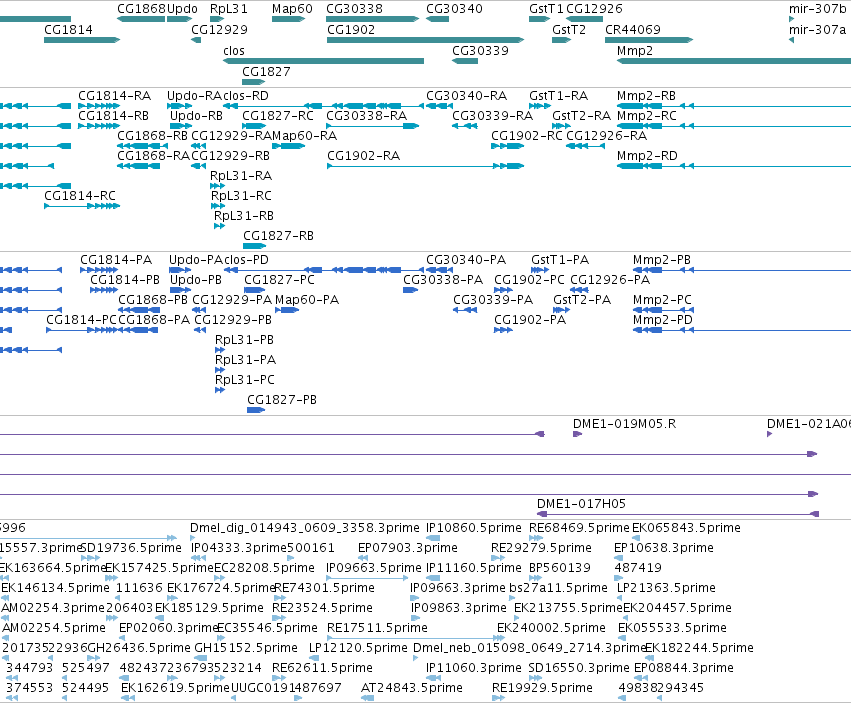Viewport: 851px width, 703px height.
Task: Select the RpL31 gene label
Action: tap(228, 9)
